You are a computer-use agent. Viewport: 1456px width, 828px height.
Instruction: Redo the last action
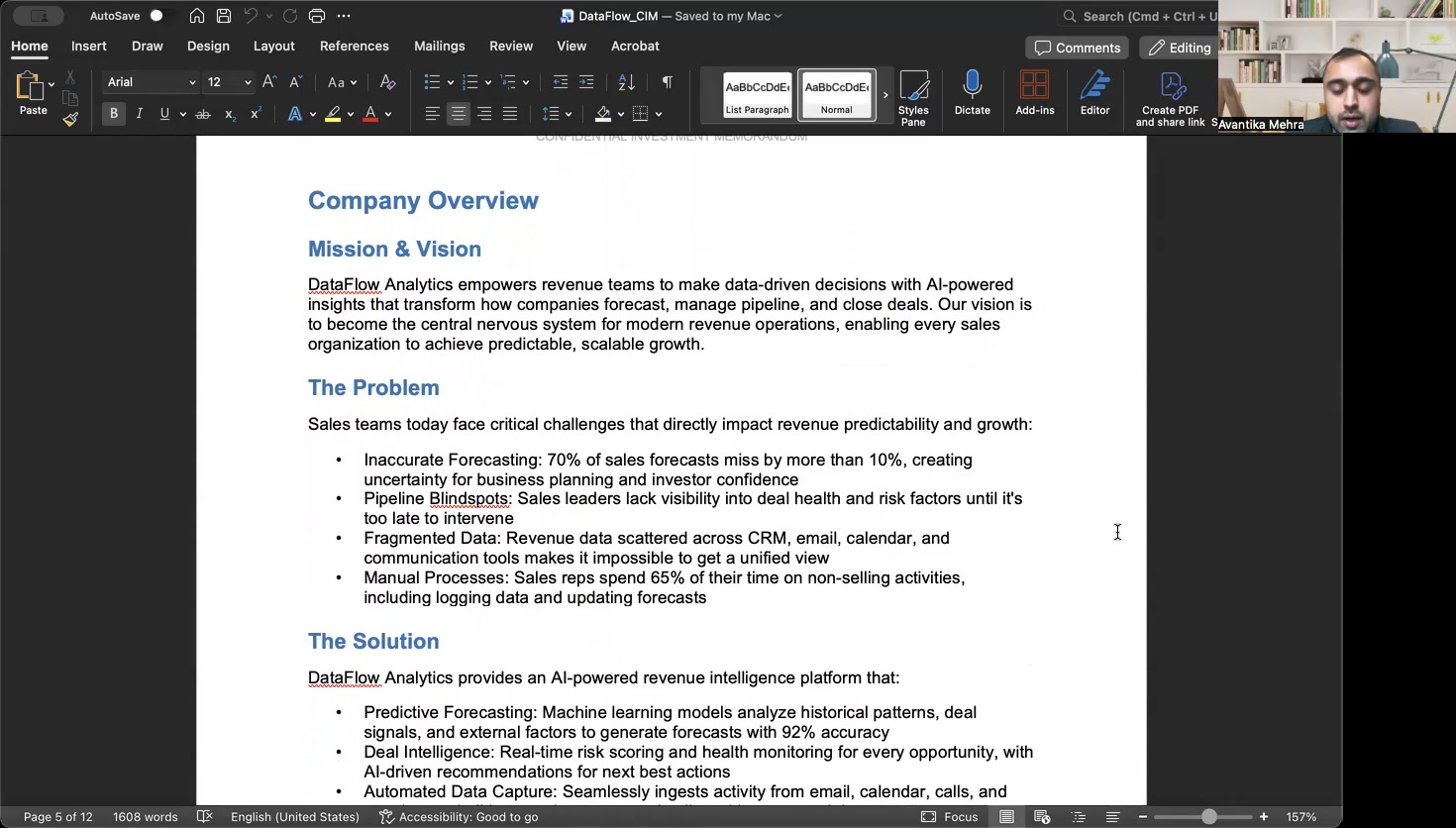(x=290, y=16)
